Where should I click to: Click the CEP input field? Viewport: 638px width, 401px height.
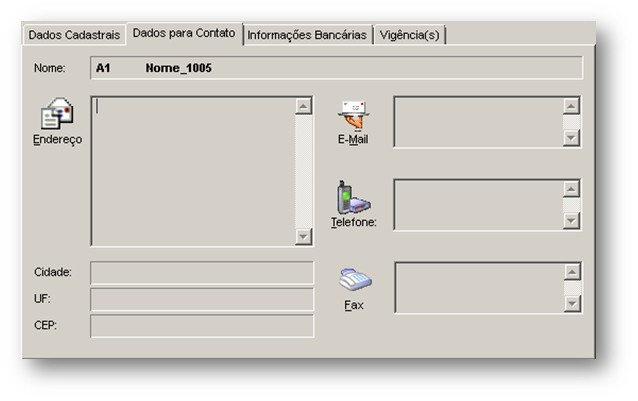(x=201, y=326)
